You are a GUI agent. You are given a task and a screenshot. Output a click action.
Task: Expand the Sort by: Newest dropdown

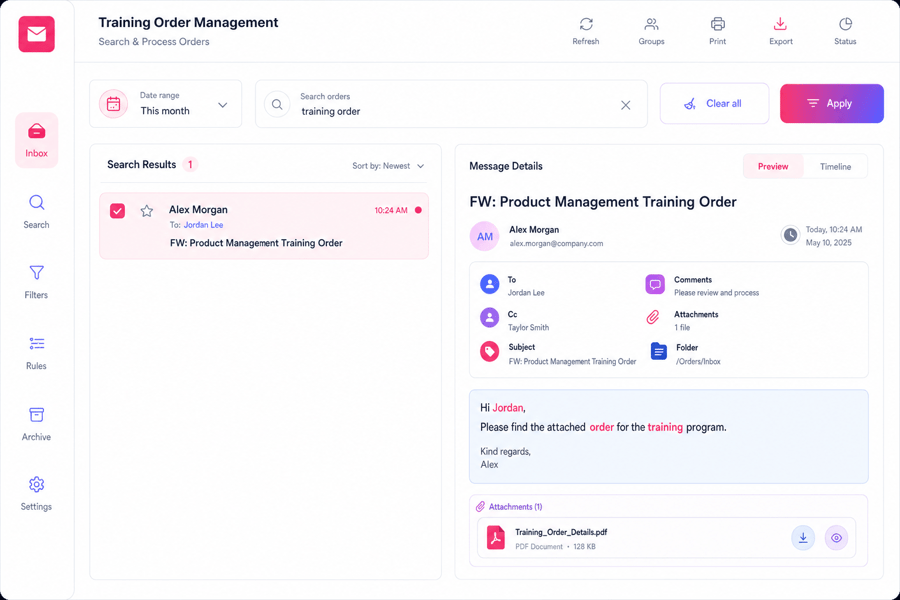pos(388,166)
